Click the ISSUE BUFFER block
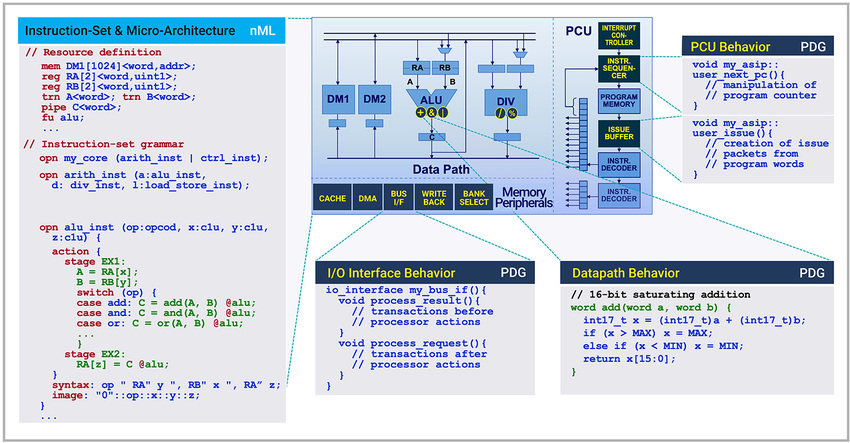850x443 pixels. click(x=618, y=131)
